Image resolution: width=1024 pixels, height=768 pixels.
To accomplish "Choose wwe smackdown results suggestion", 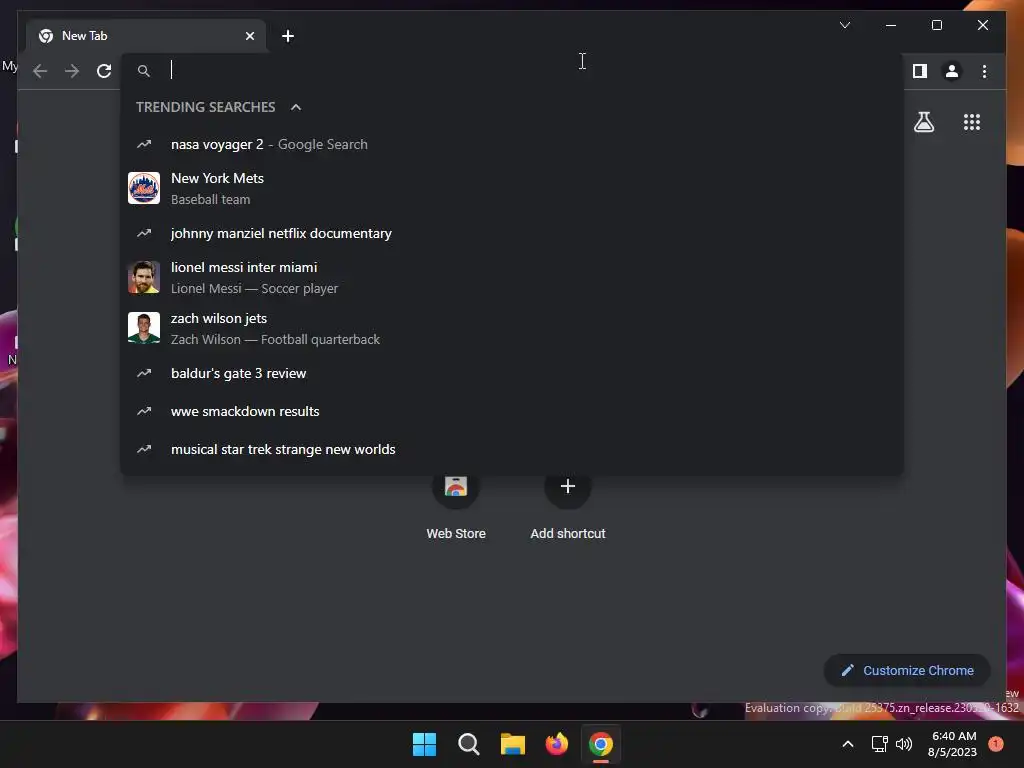I will tap(512, 411).
